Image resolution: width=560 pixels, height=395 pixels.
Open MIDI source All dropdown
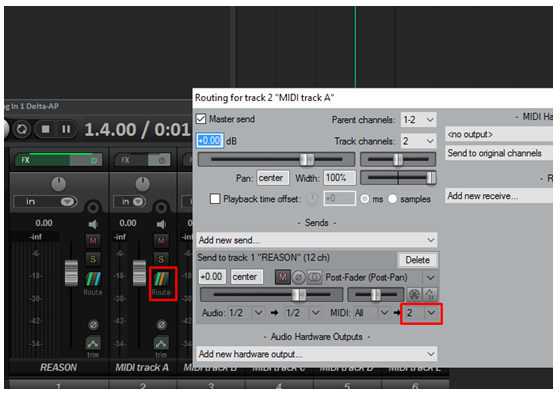pyautogui.click(x=371, y=313)
